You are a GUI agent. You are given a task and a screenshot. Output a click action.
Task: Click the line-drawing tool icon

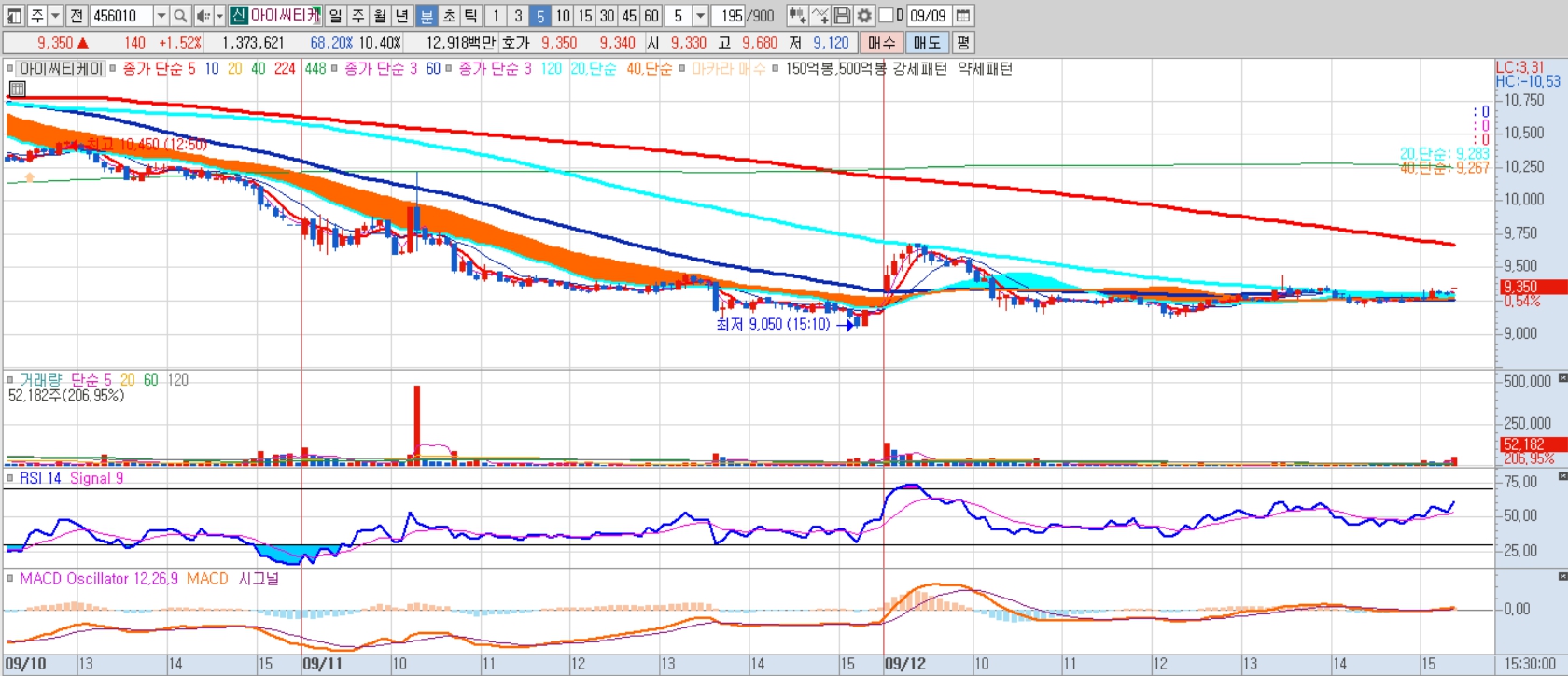pos(819,16)
